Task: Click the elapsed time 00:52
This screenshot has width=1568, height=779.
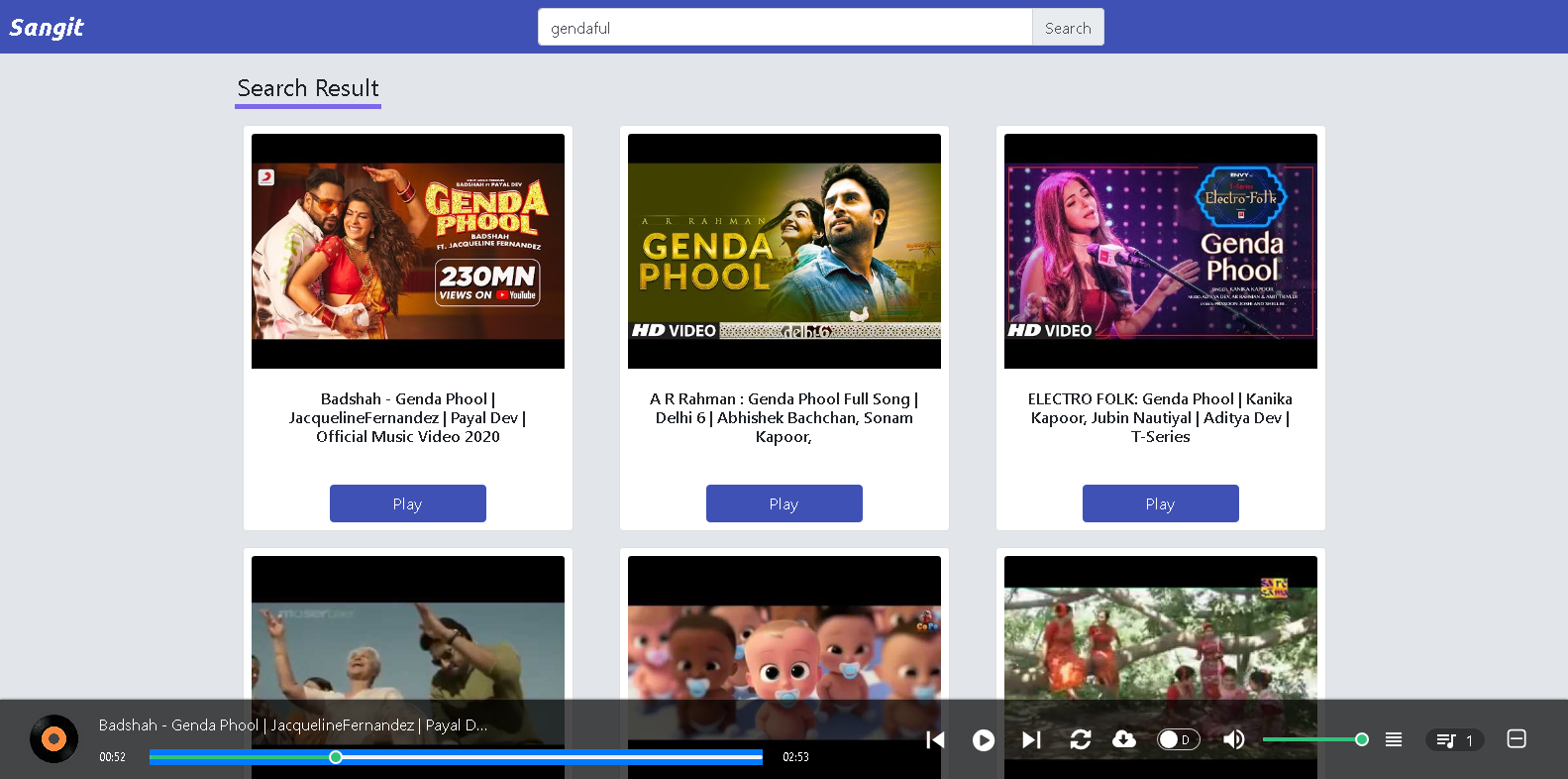Action: click(112, 757)
